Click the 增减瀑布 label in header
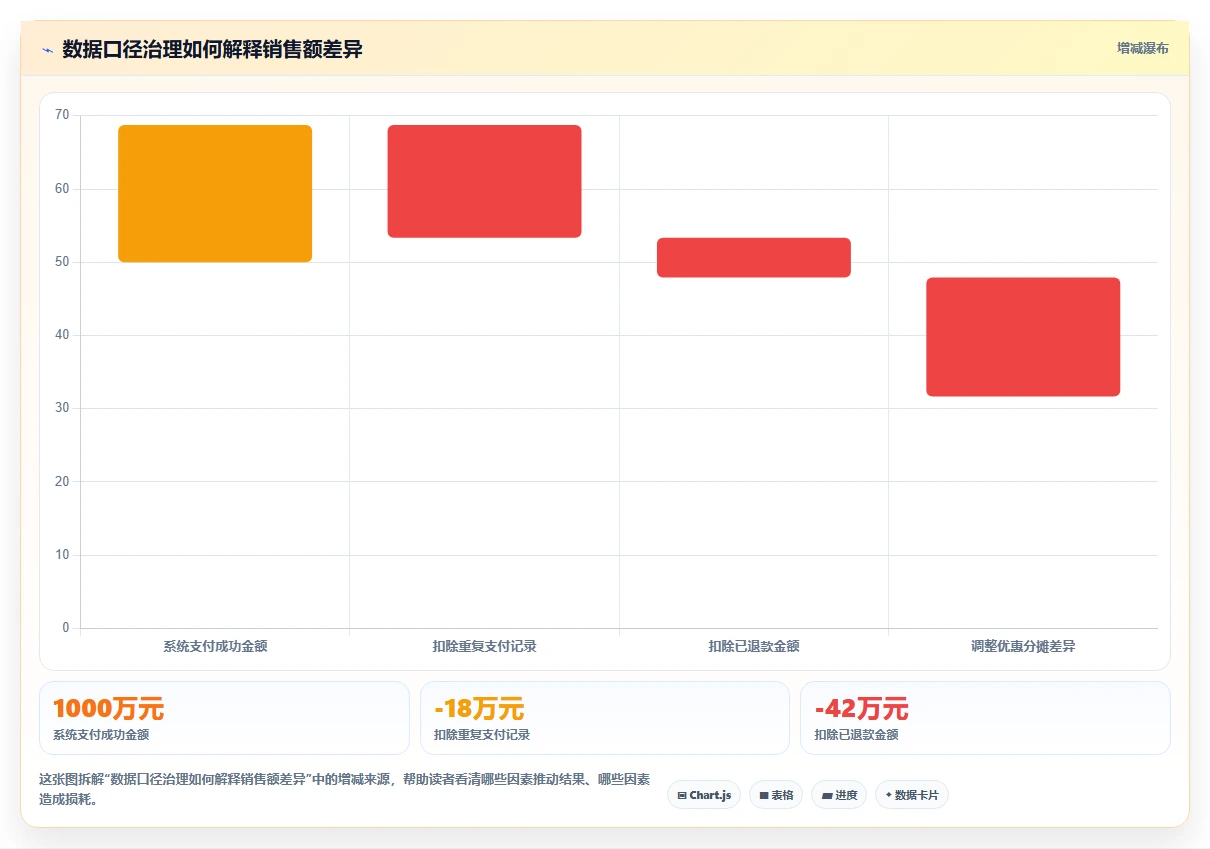Viewport: 1210px width, 849px height. click(1143, 48)
